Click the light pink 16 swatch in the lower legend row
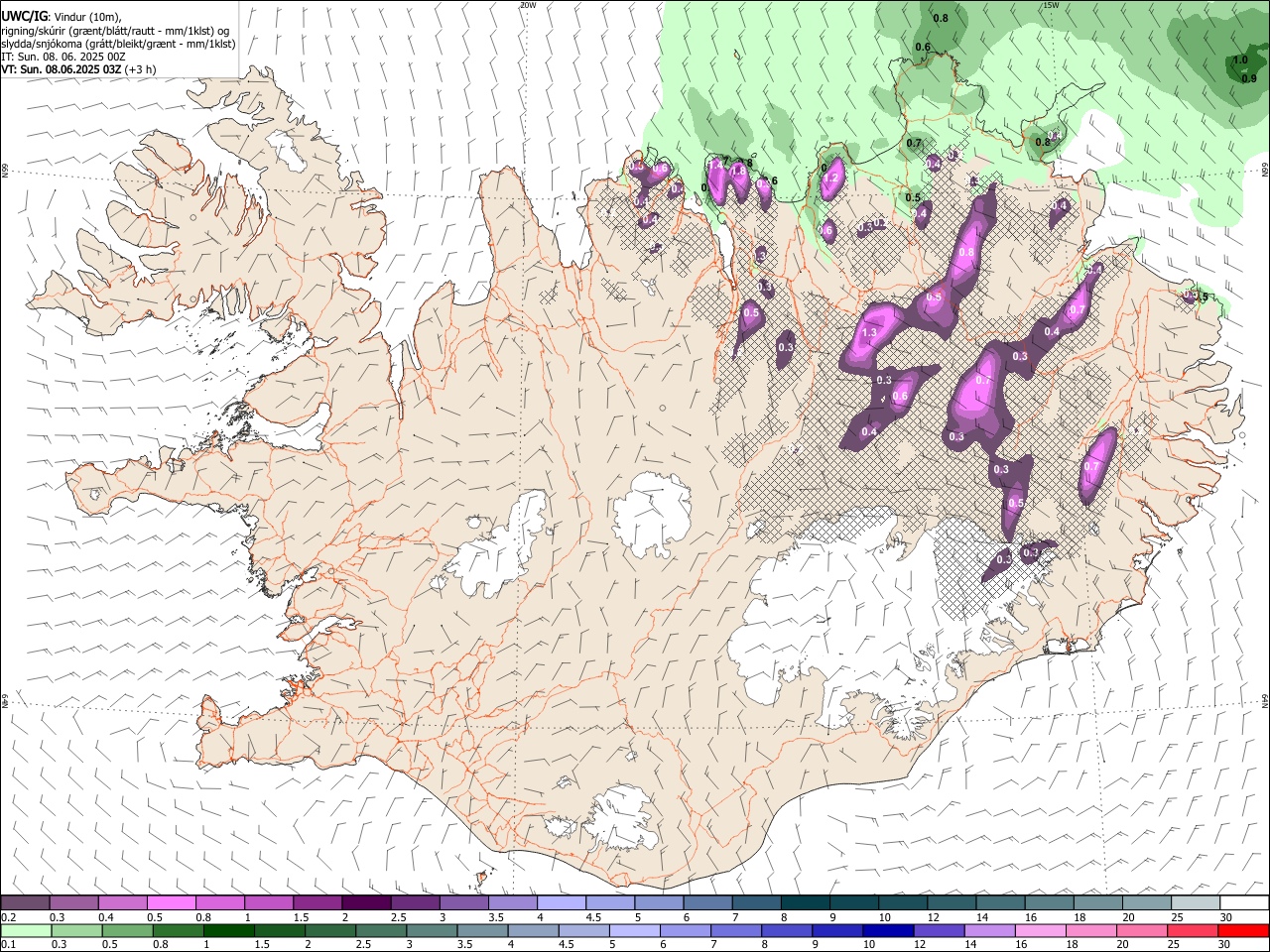The height and width of the screenshot is (952, 1270). 1040,930
